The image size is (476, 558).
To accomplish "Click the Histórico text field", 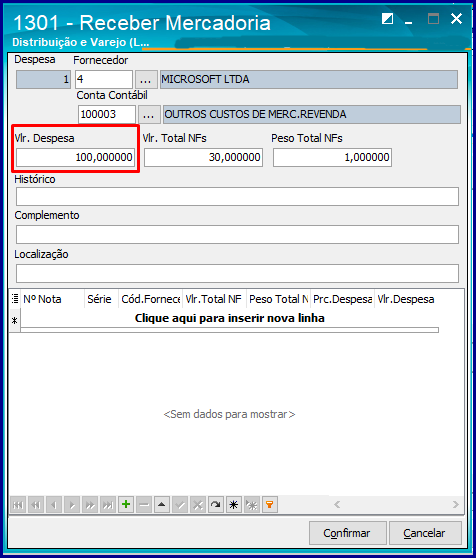I will coord(237,196).
